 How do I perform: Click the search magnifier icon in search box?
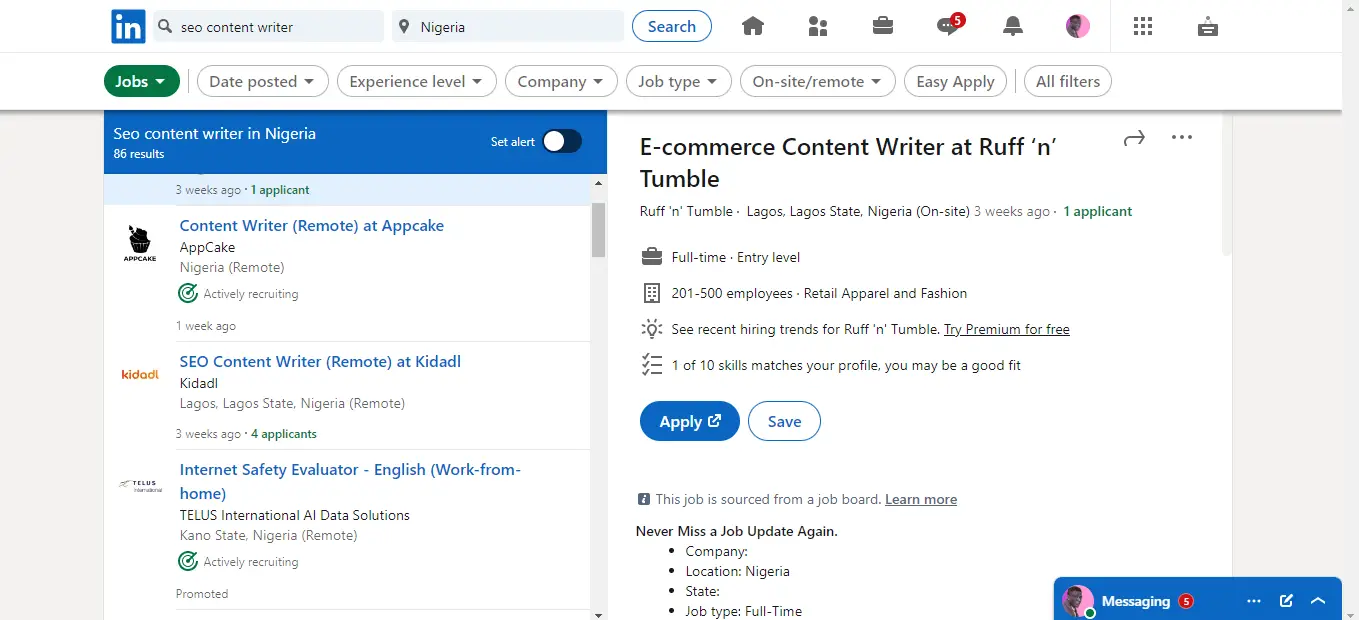tap(165, 27)
